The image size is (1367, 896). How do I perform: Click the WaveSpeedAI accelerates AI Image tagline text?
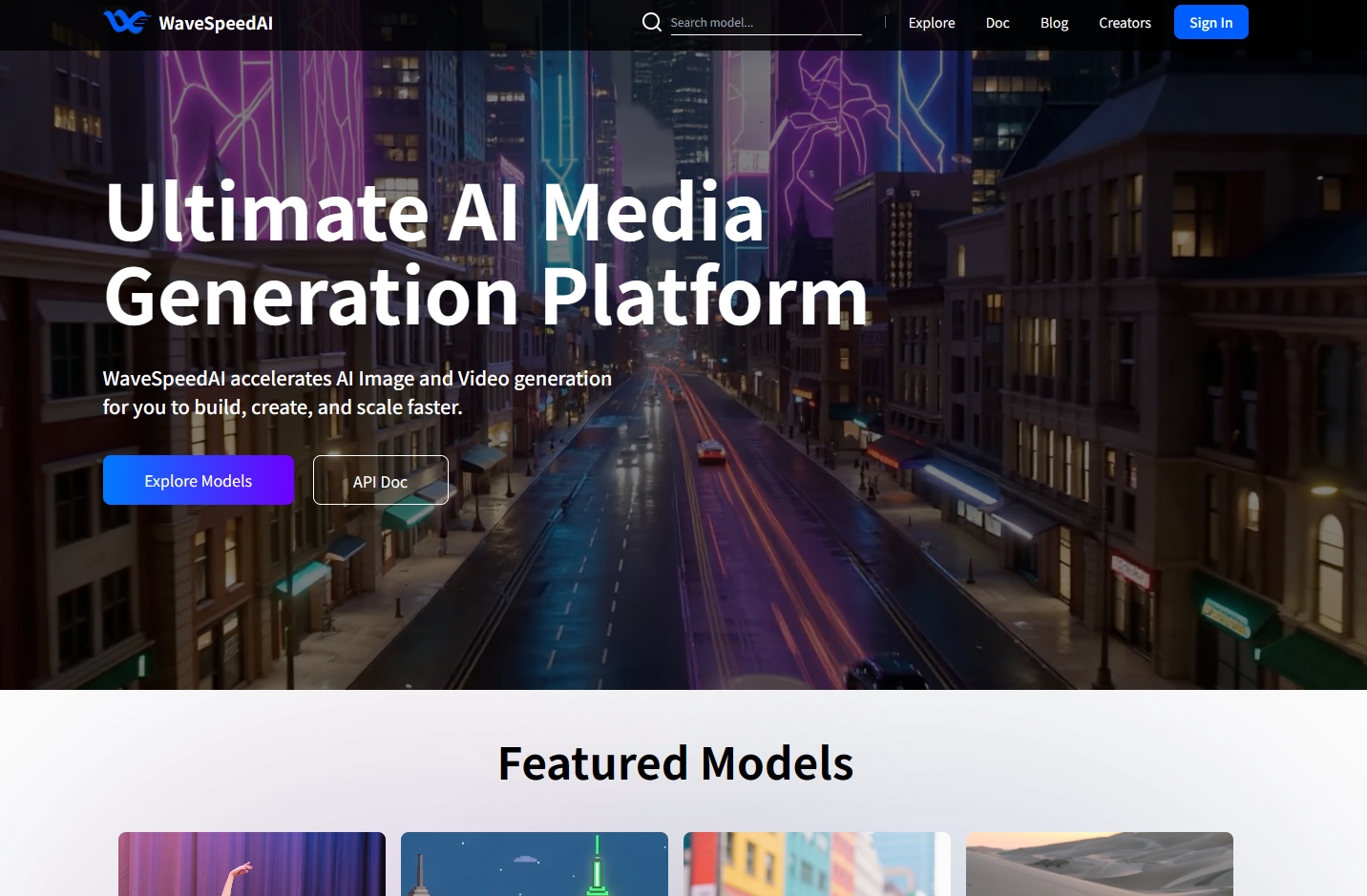point(357,393)
